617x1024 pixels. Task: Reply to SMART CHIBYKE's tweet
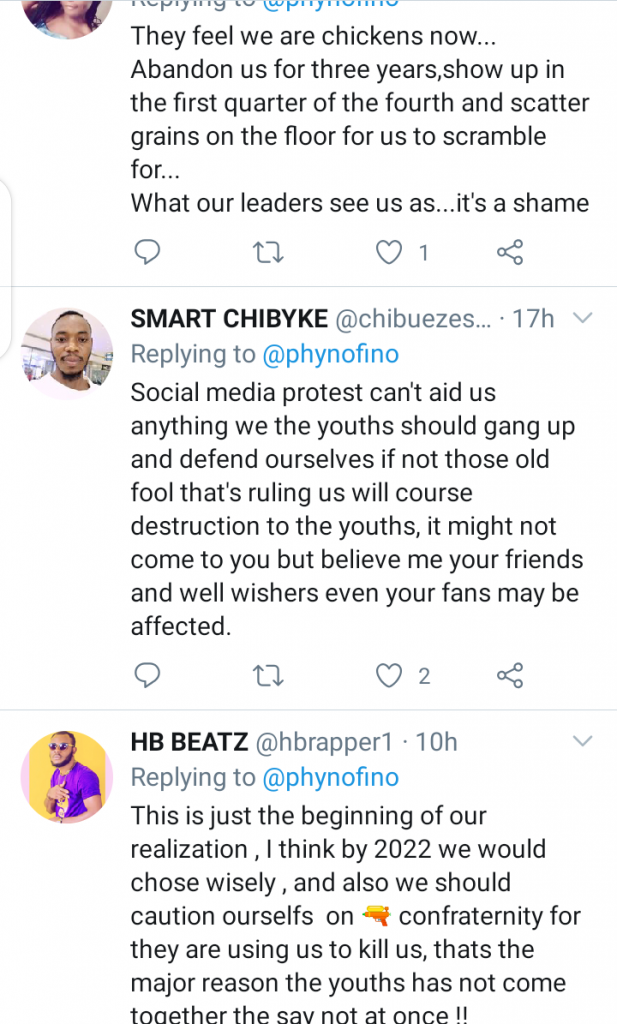coord(147,676)
